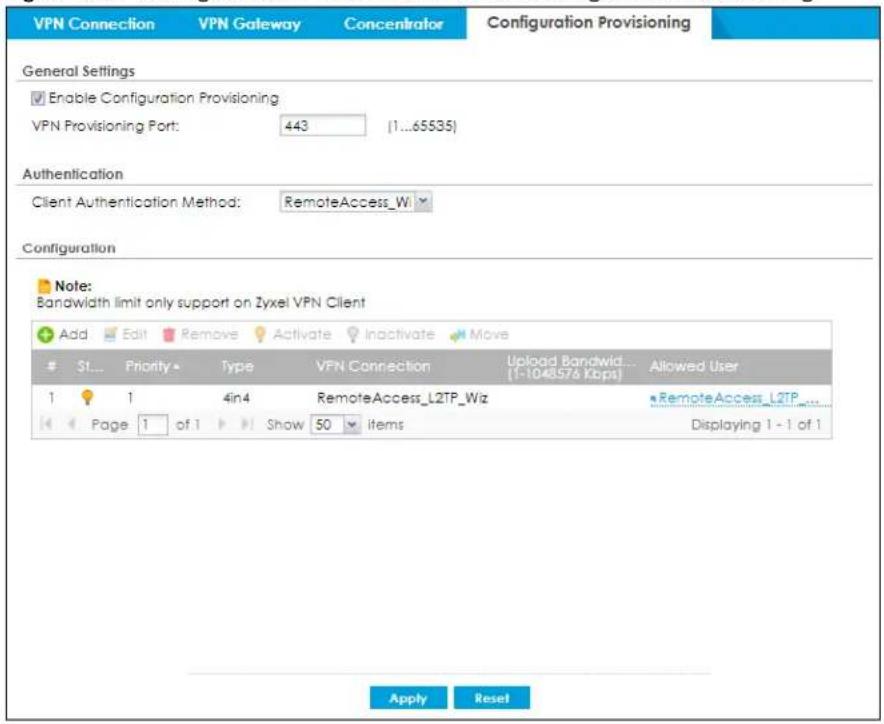The image size is (884, 724).
Task: Switch to Concentrator tab
Action: [x=394, y=24]
